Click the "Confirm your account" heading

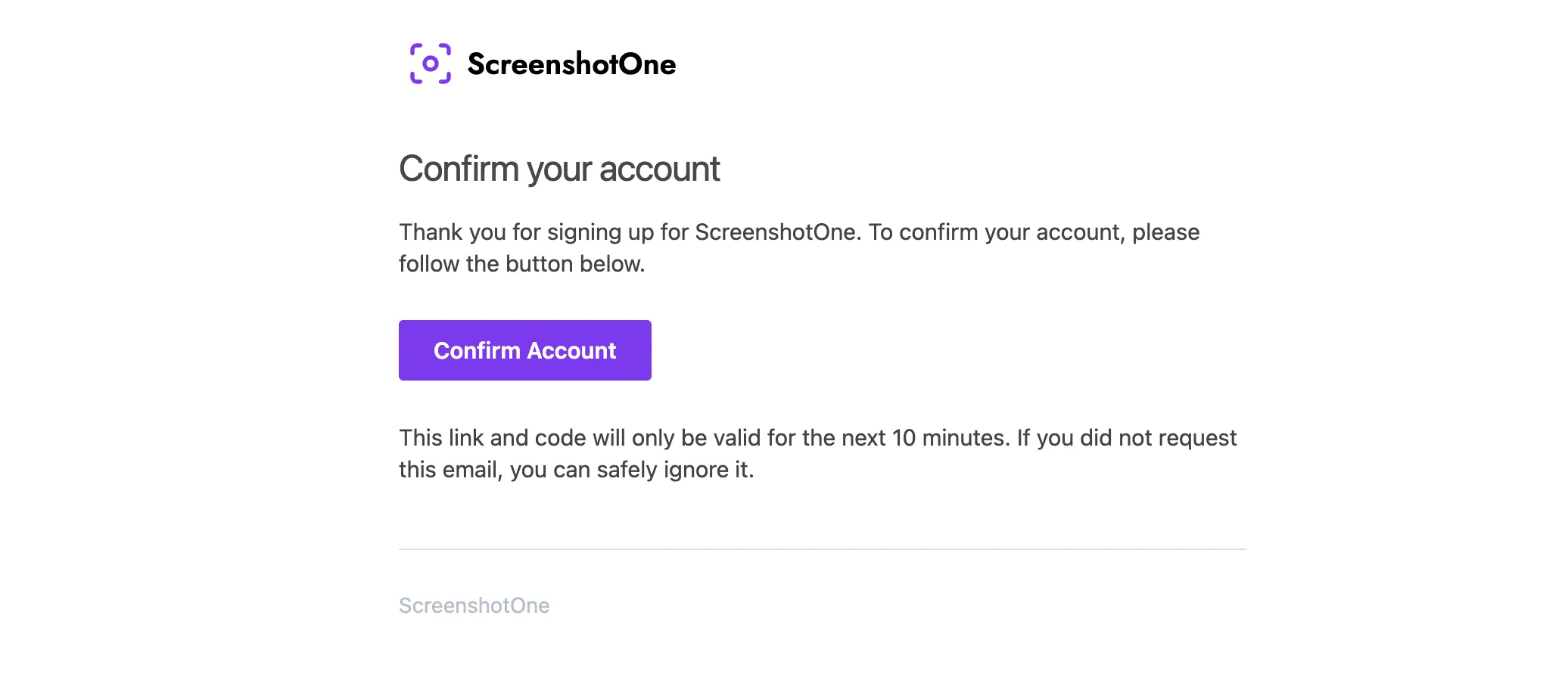pos(559,169)
